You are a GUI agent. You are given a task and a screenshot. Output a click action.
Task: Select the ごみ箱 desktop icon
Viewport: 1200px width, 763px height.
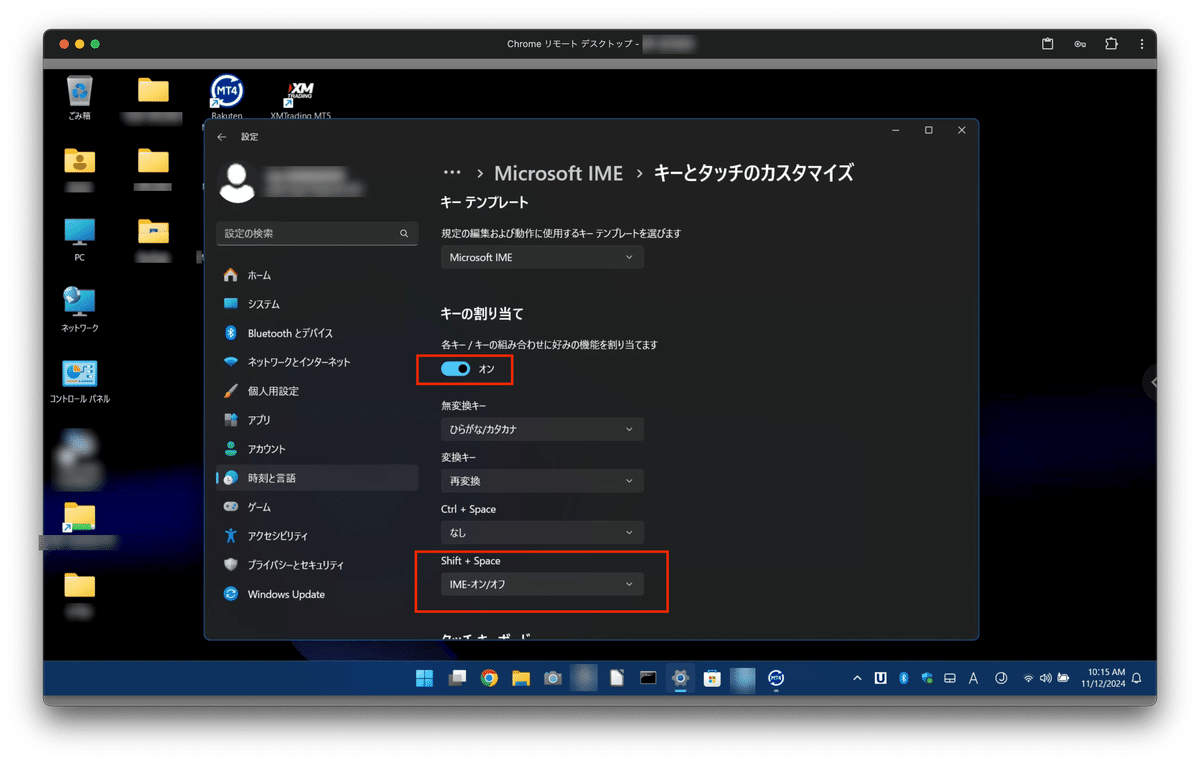coord(80,97)
